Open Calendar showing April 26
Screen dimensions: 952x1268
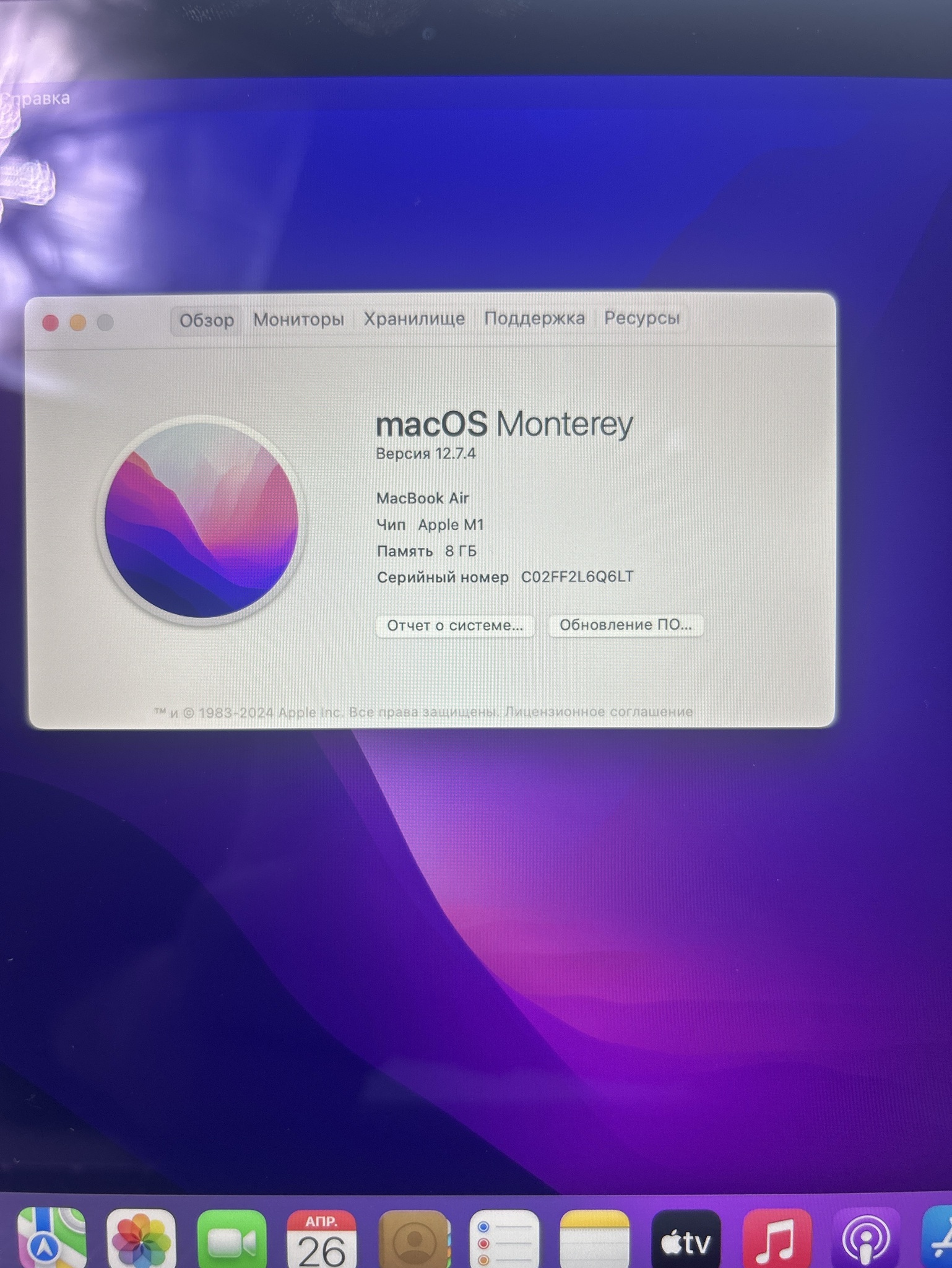point(322,1240)
